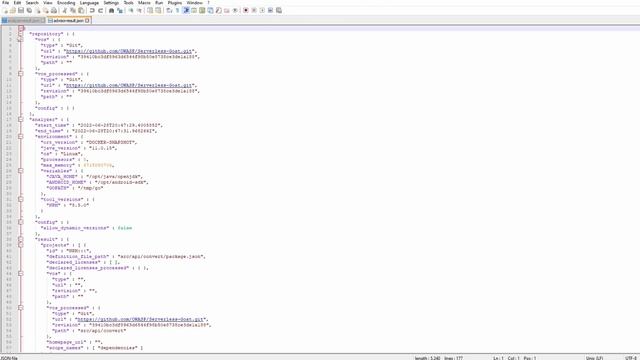This screenshot has height=360, width=640.
Task: Click the JSON file status bar label
Action: coord(9,358)
